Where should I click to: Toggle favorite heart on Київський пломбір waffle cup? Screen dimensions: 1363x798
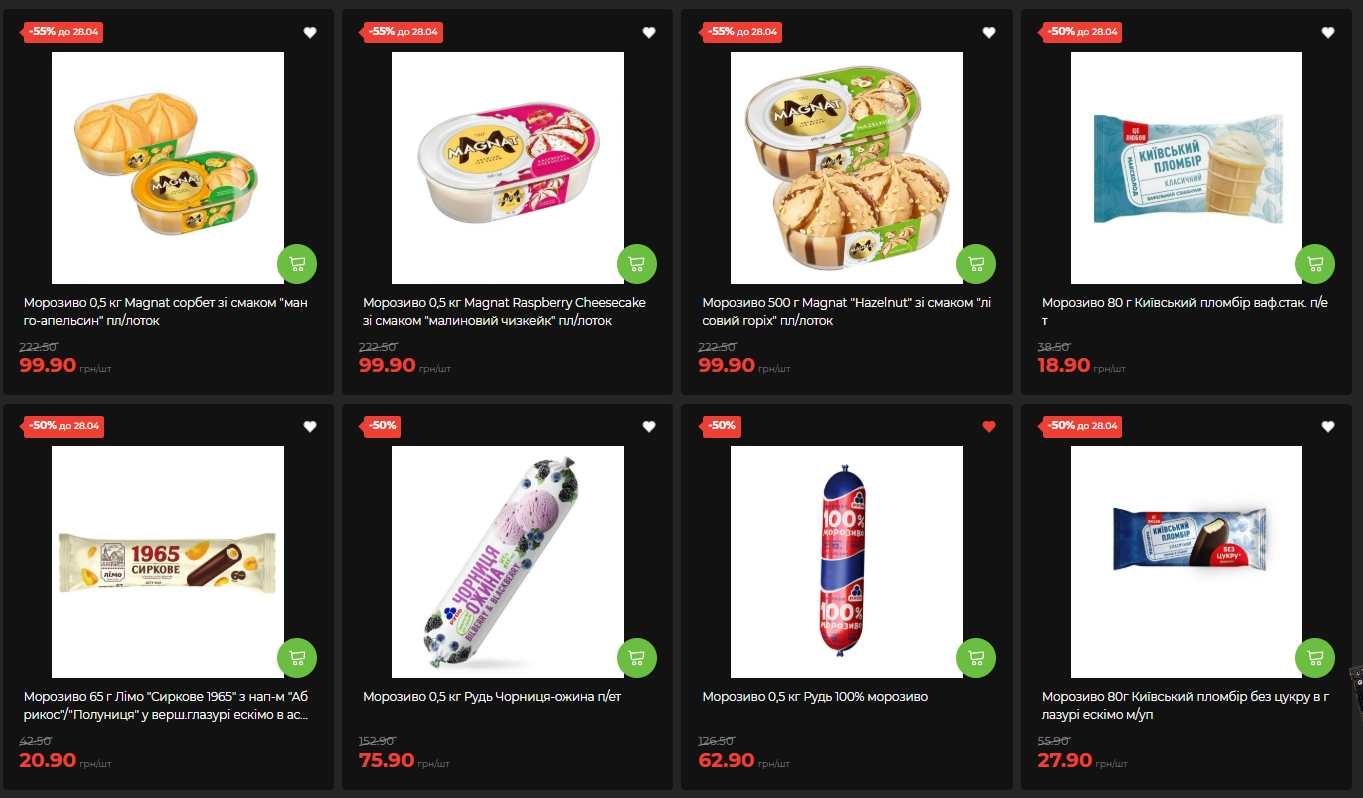pos(1328,32)
